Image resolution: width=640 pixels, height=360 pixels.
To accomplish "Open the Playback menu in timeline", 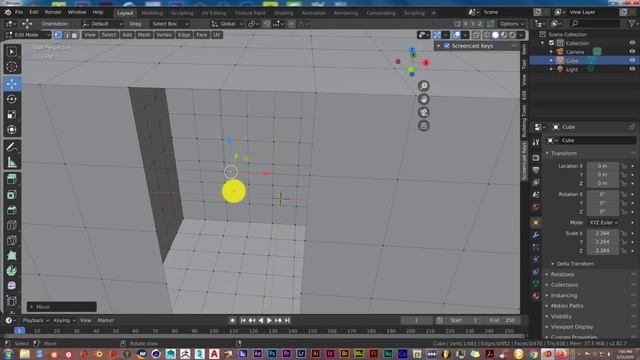I will 35,320.
